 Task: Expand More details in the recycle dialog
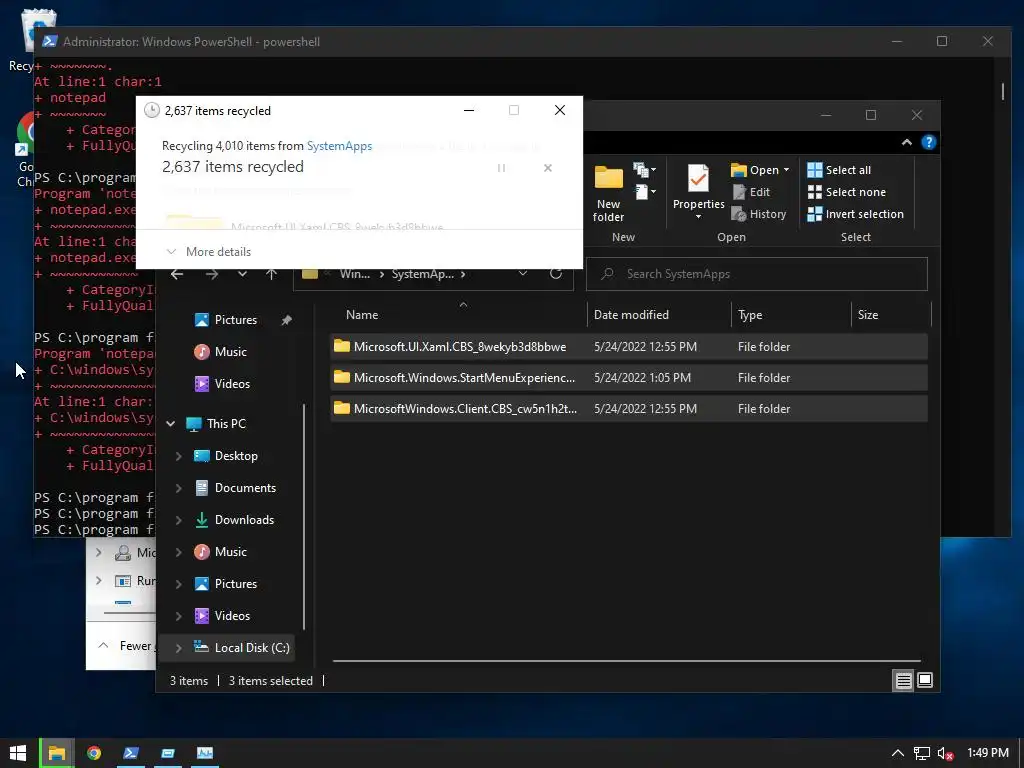coord(208,251)
